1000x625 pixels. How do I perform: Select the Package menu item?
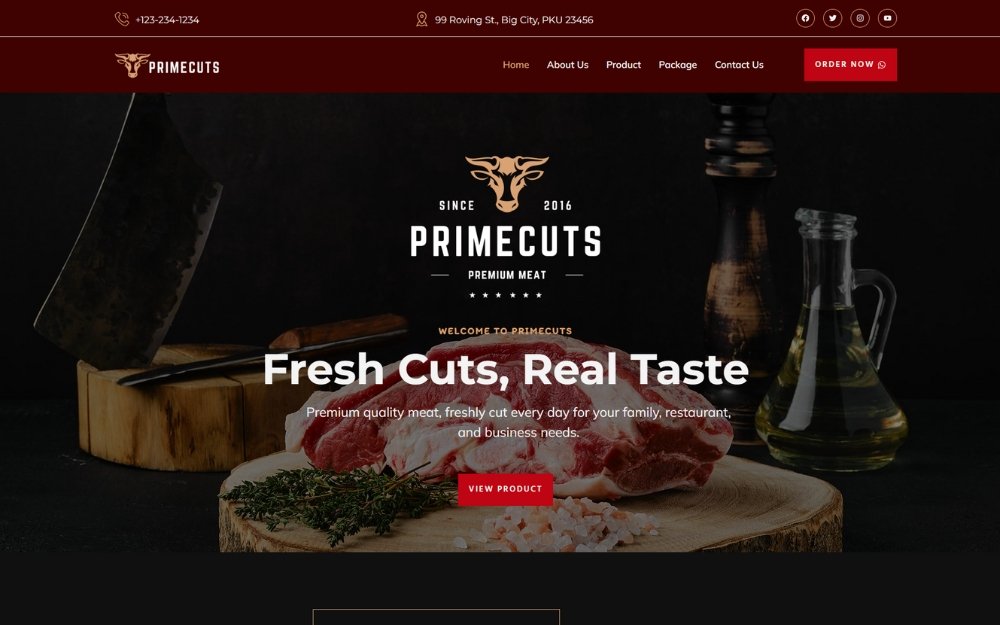click(677, 64)
